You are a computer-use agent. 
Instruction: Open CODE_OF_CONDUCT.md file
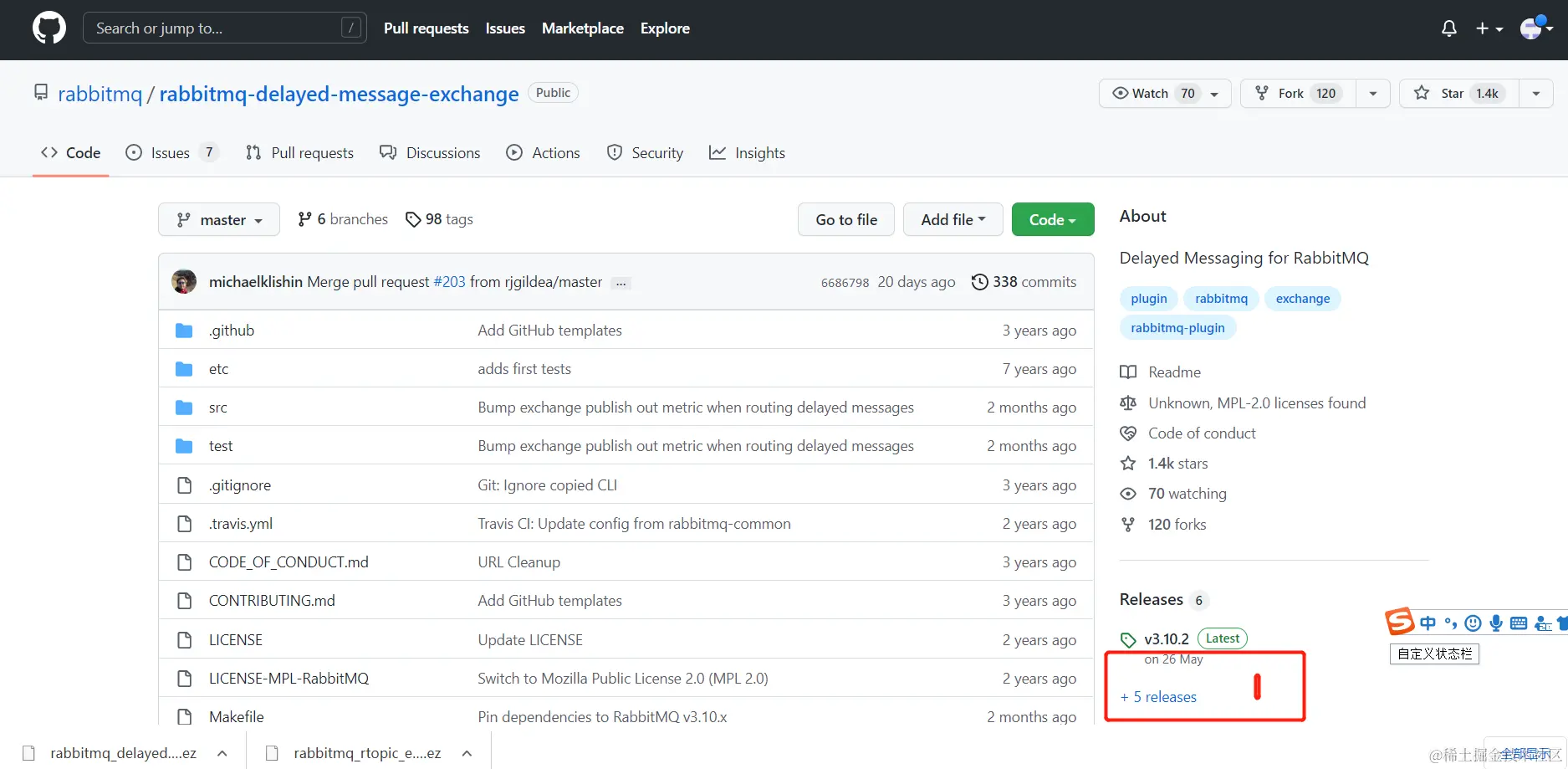[x=289, y=562]
